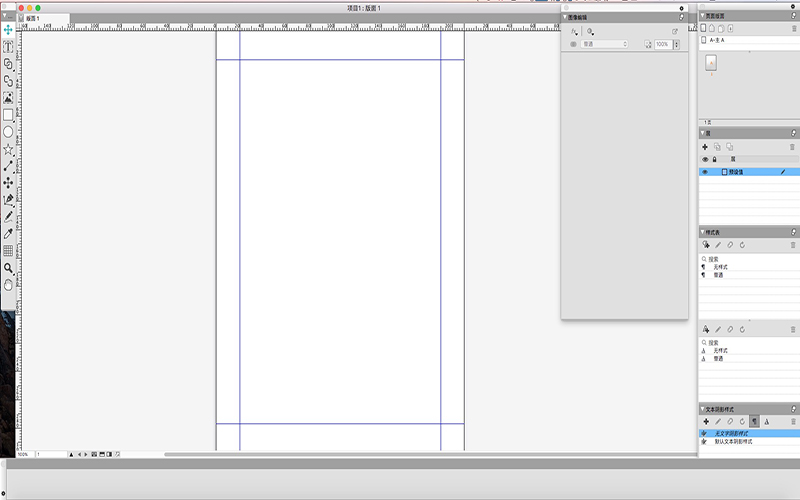The height and width of the screenshot is (500, 800).
Task: Delete text shading style trash icon
Action: (x=793, y=421)
